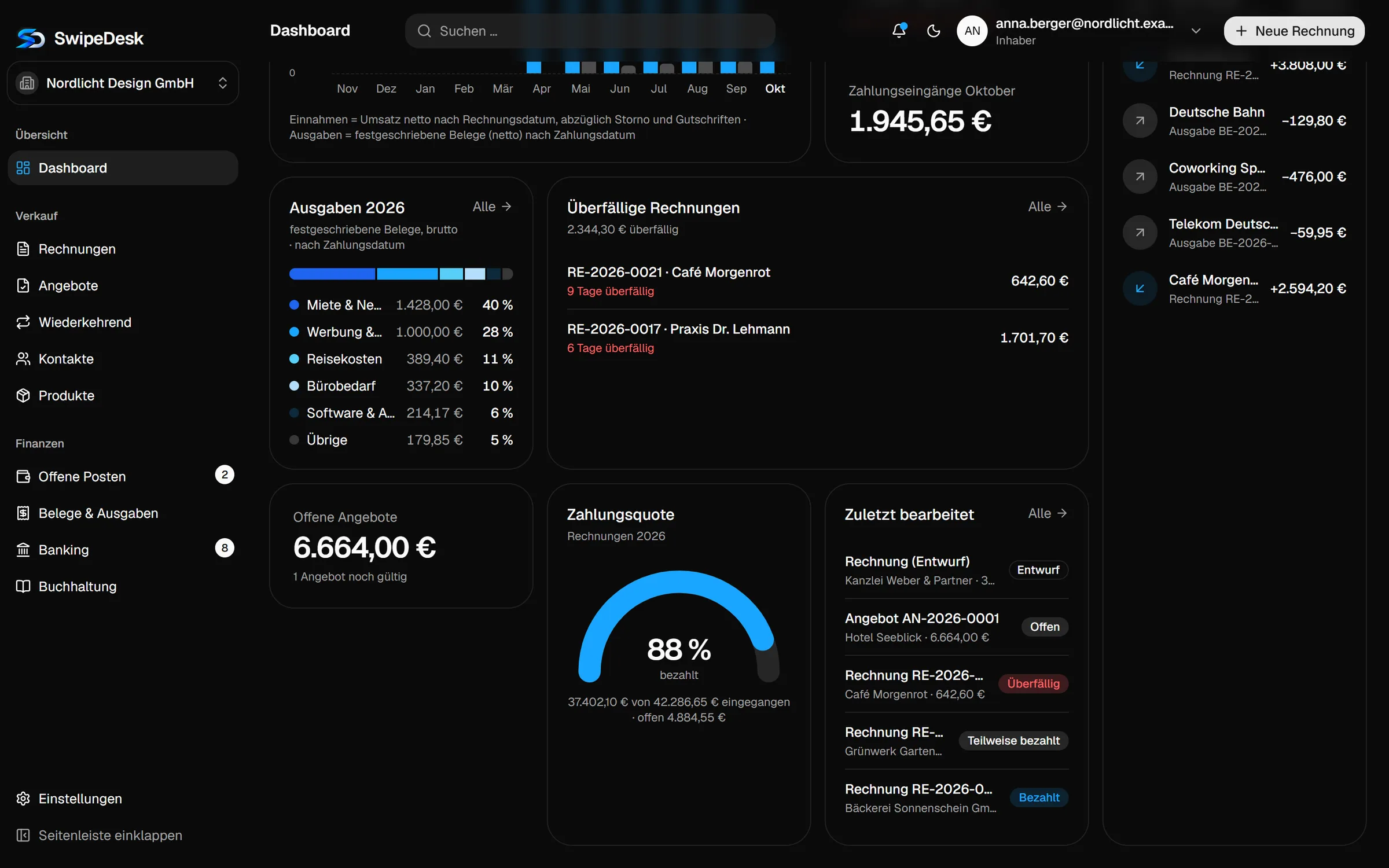The height and width of the screenshot is (868, 1389).
Task: Click the Bezahlt status badge
Action: click(x=1039, y=797)
